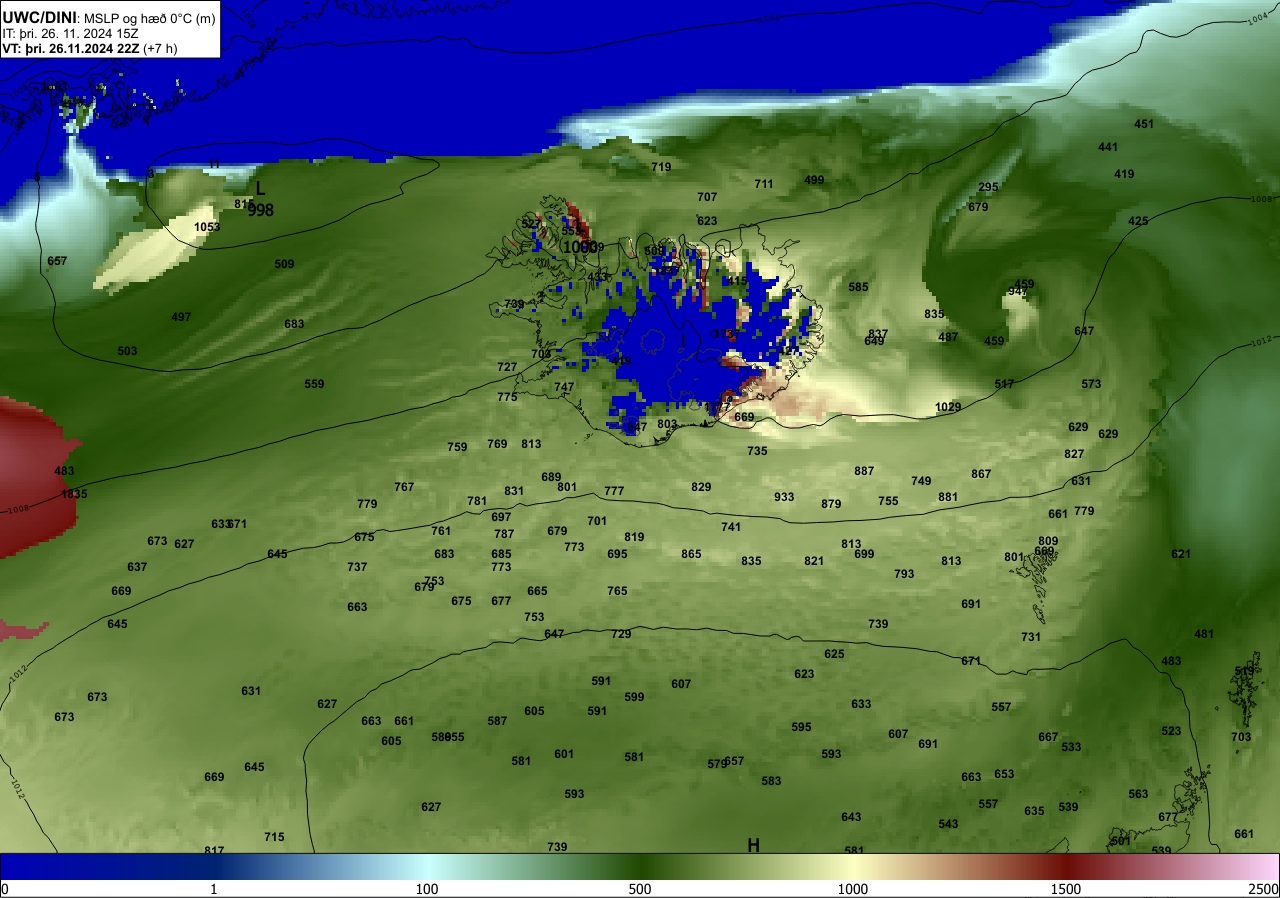The image size is (1280, 898).
Task: Click the 719 height value
Action: [x=661, y=167]
